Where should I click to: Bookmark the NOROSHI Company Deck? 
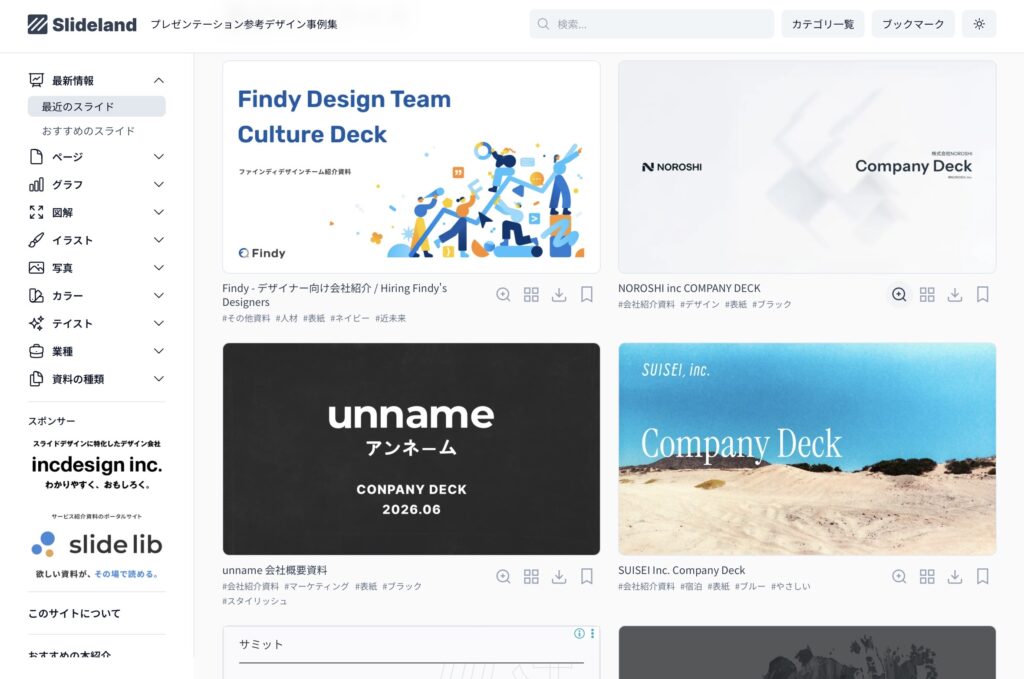pyautogui.click(x=983, y=294)
